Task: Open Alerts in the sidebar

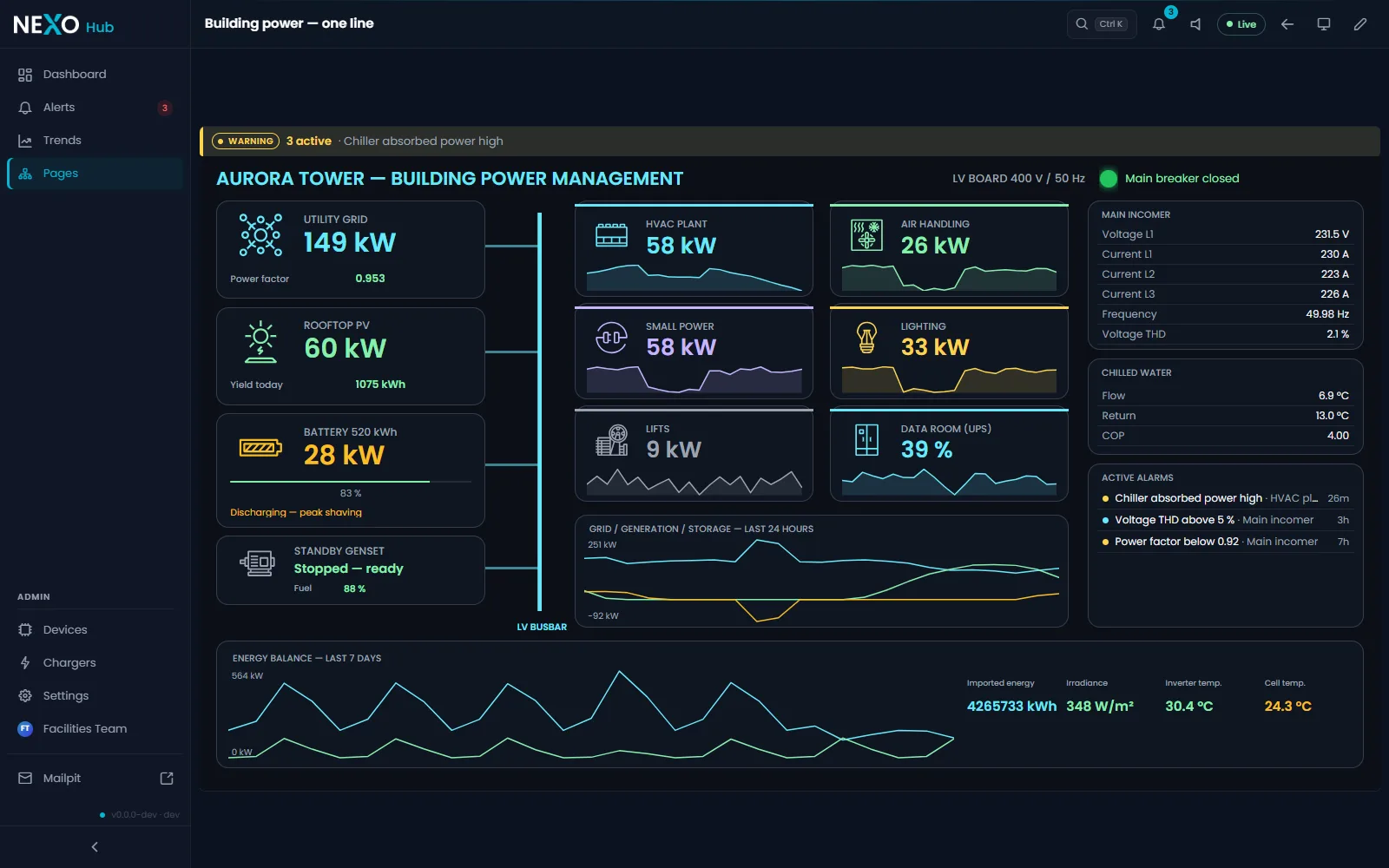Action: point(95,108)
